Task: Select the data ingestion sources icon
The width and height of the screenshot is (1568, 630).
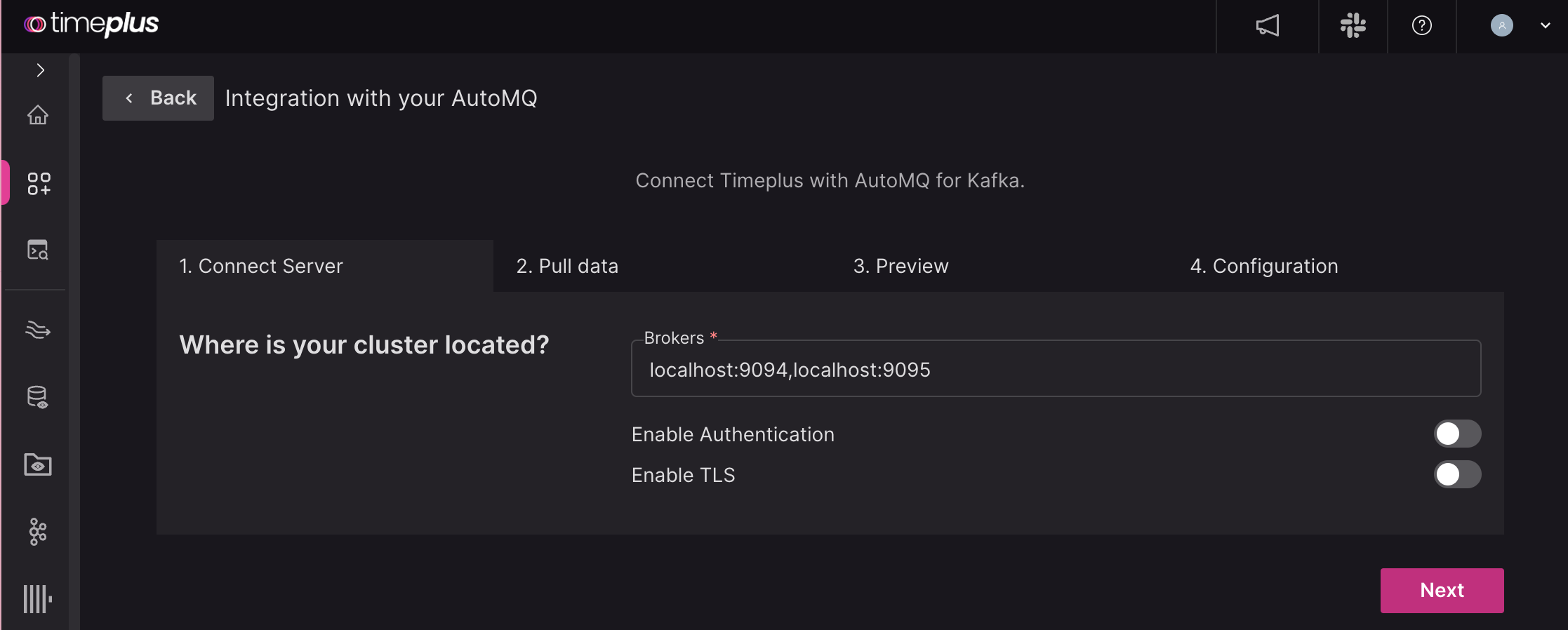Action: [39, 184]
